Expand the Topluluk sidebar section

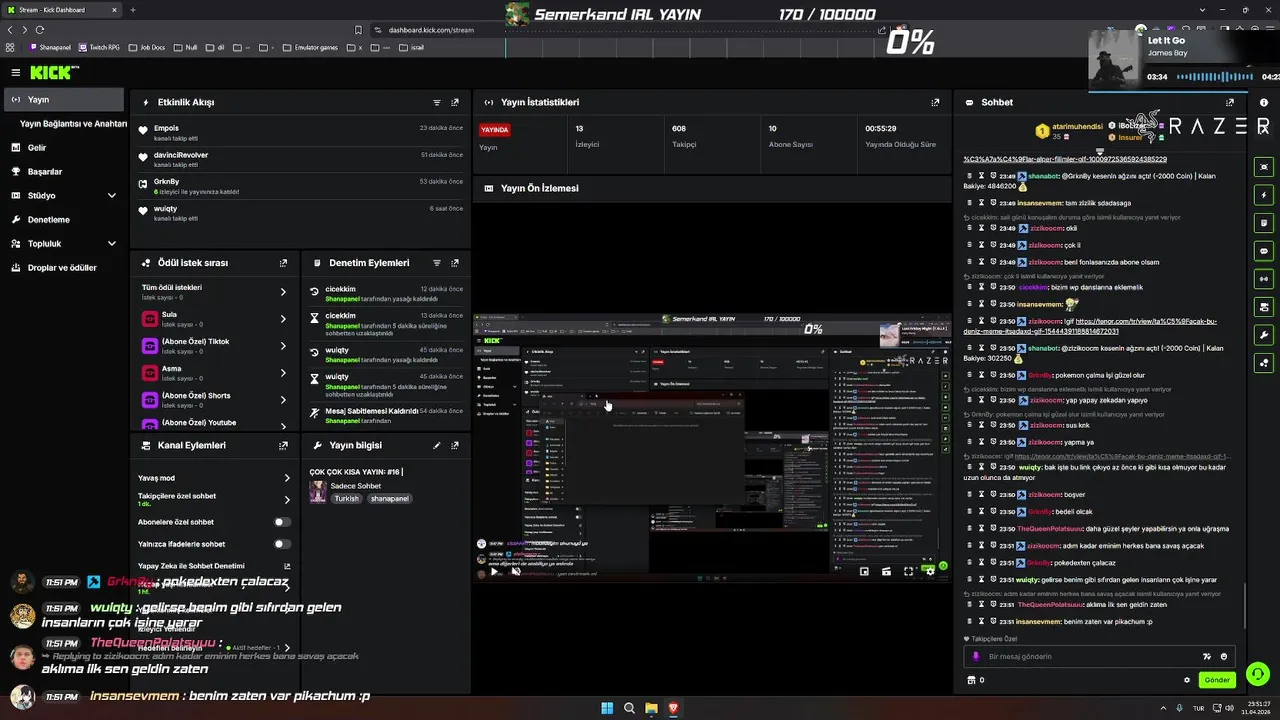click(x=111, y=243)
